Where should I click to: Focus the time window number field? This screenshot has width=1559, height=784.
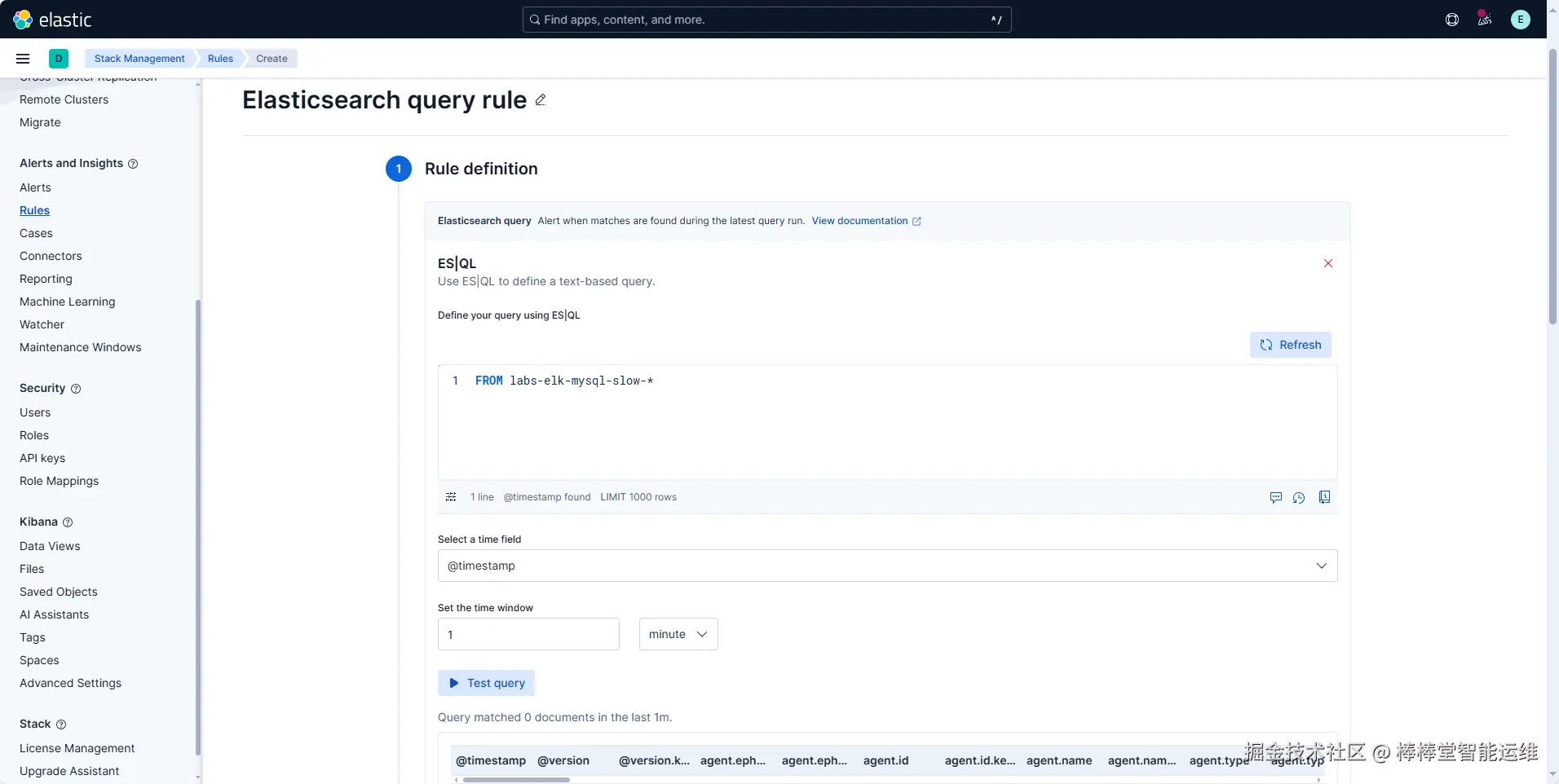coord(528,634)
